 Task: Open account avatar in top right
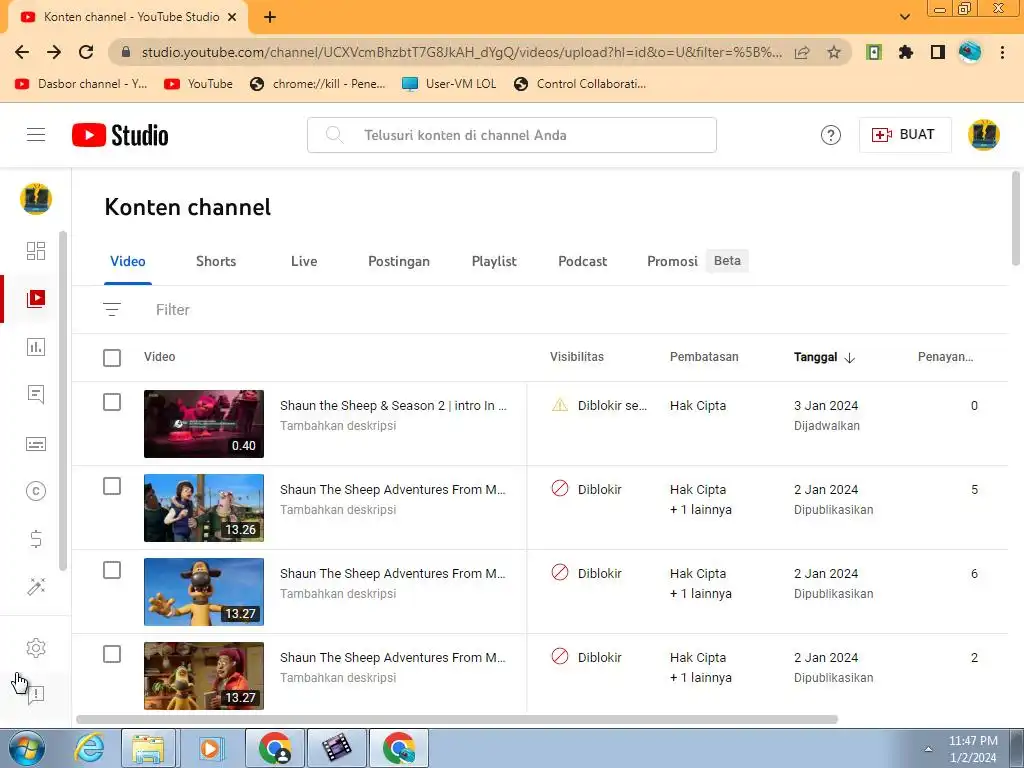984,135
